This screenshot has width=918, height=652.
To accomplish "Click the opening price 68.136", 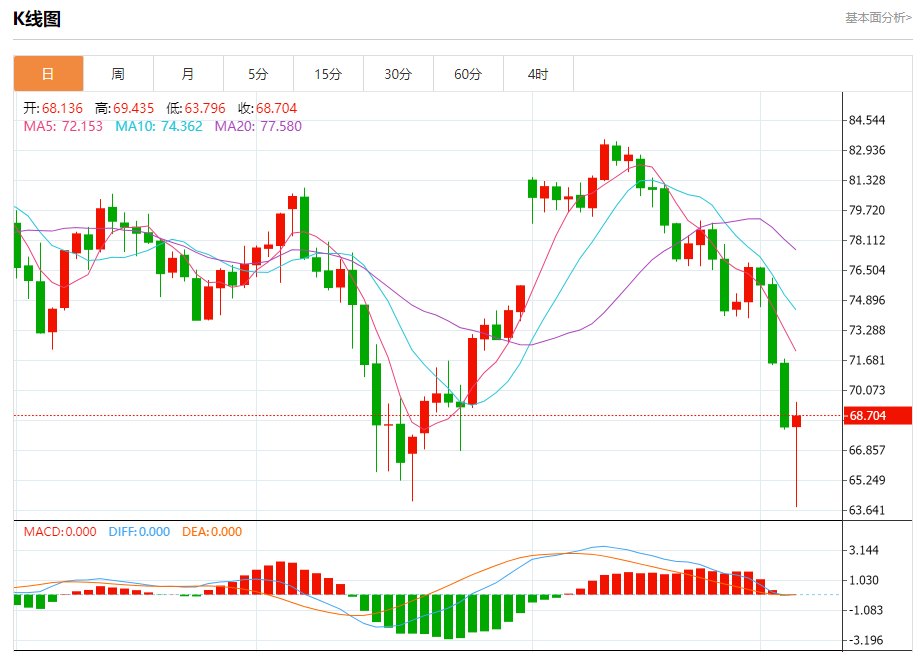I will click(62, 108).
